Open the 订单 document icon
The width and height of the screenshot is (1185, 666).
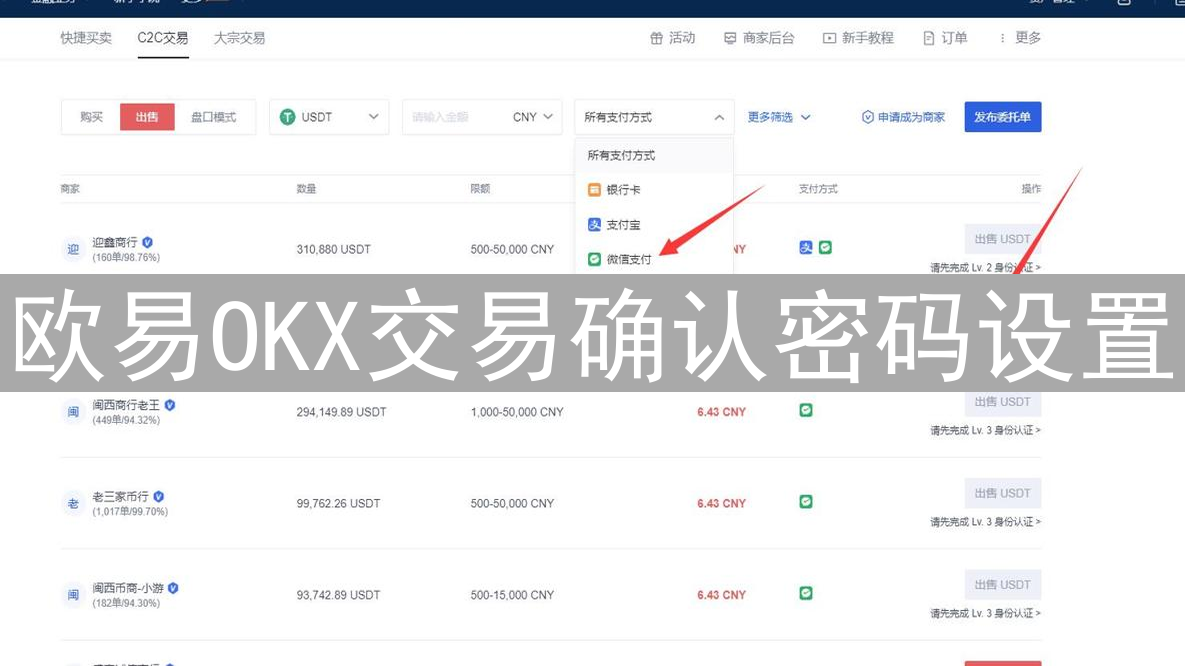click(929, 39)
